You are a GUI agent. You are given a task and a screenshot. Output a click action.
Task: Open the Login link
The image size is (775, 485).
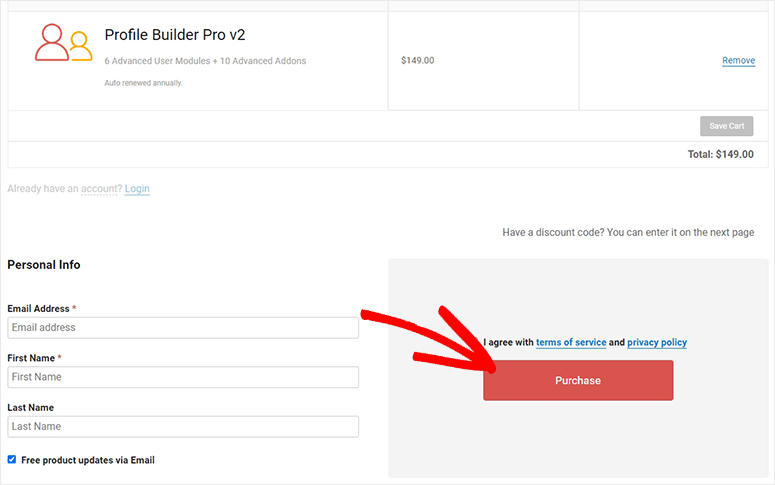point(137,188)
